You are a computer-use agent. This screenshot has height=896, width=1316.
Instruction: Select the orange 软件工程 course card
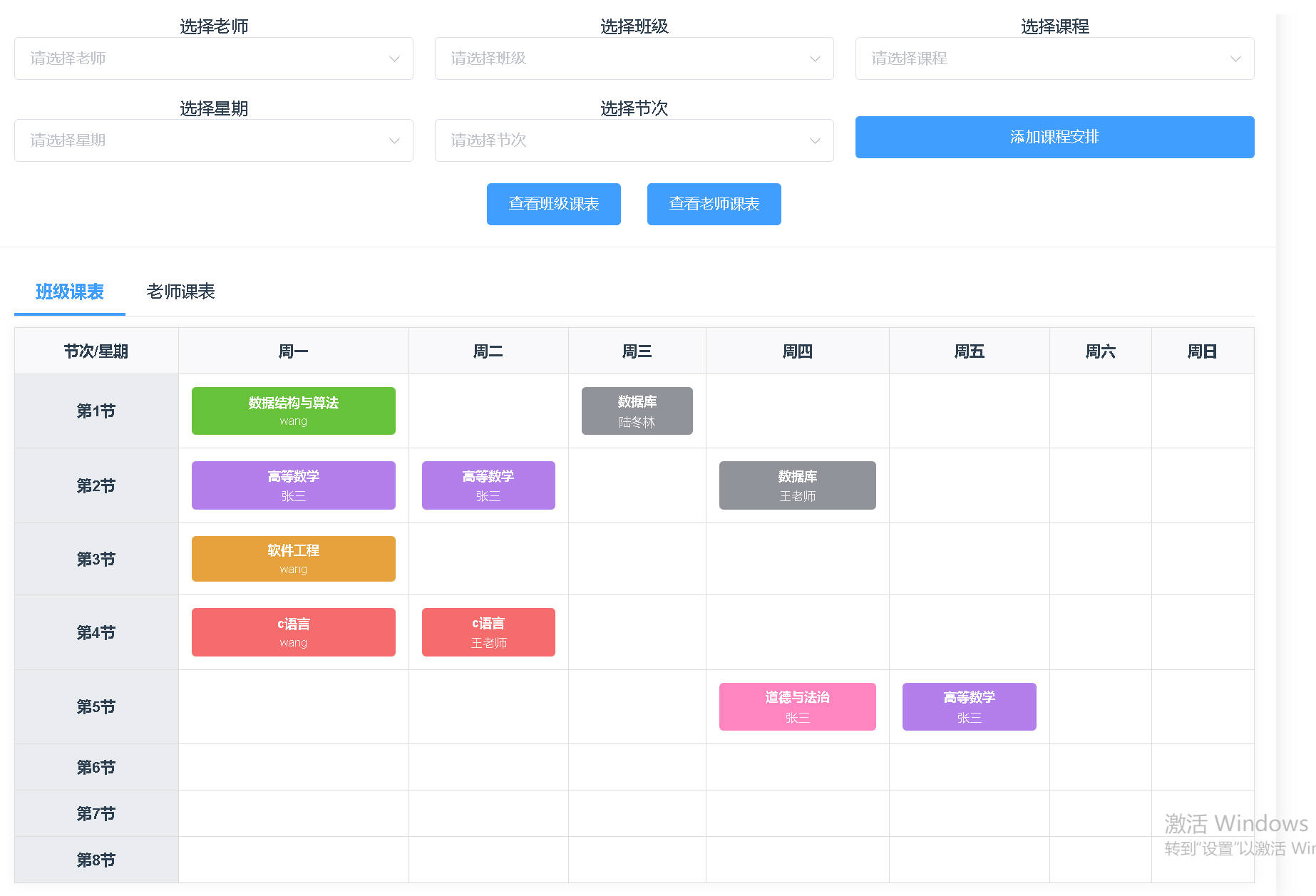293,559
